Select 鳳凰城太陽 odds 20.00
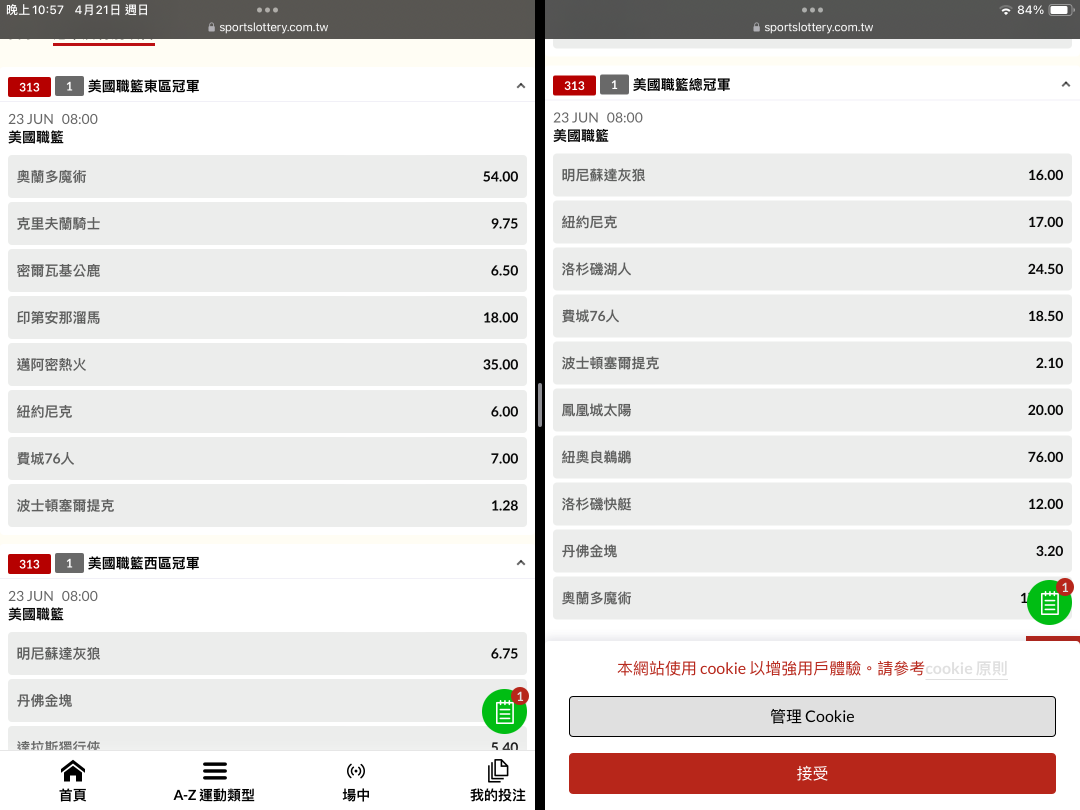Viewport: 1080px width, 810px height. [812, 410]
